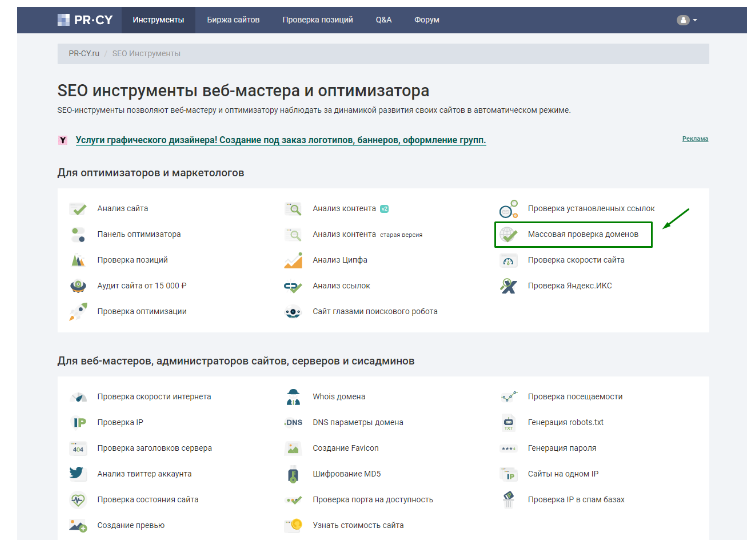Open the Генерация robots.txt tool

(565, 422)
